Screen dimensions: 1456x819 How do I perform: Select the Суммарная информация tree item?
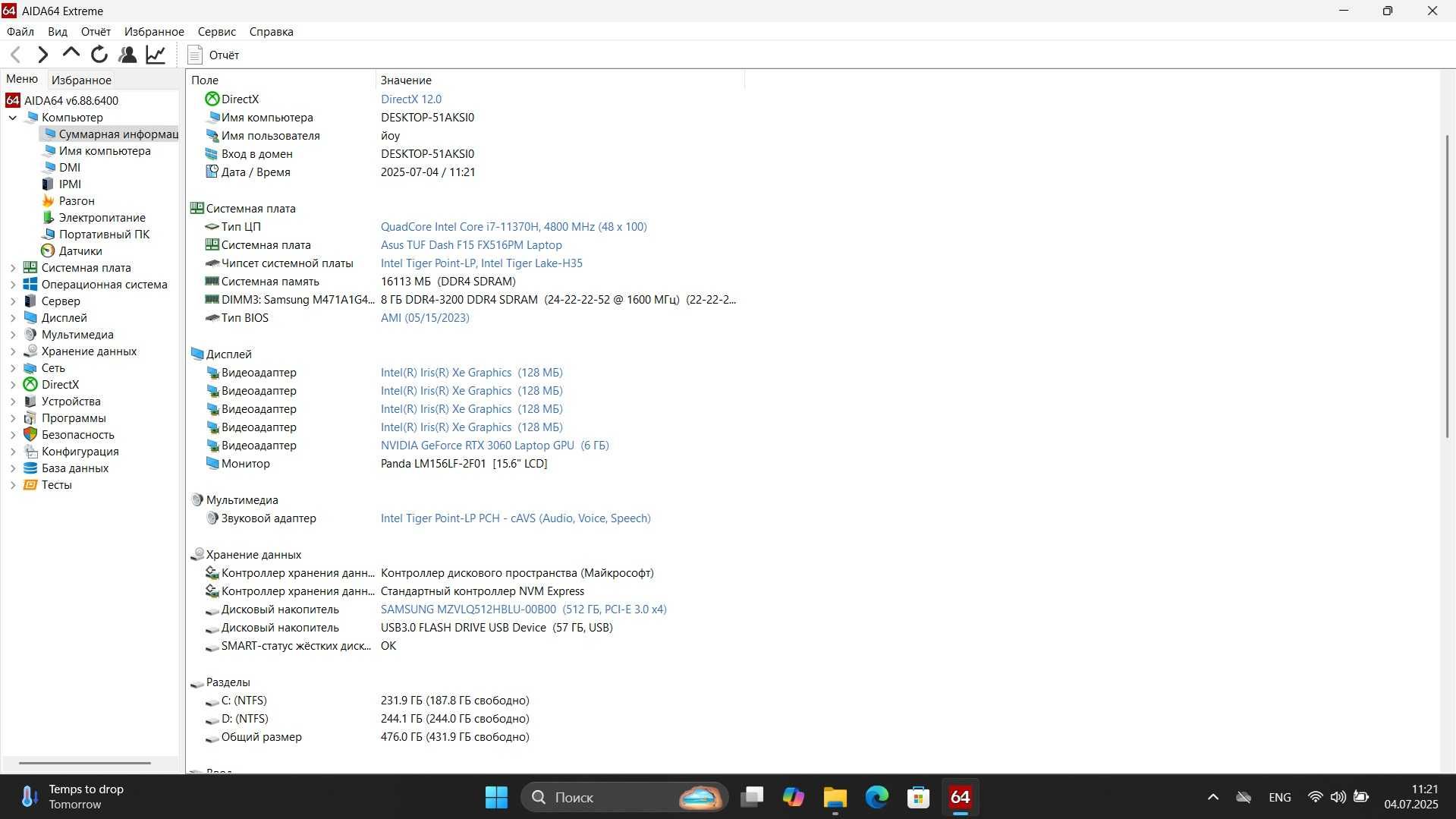[109, 134]
